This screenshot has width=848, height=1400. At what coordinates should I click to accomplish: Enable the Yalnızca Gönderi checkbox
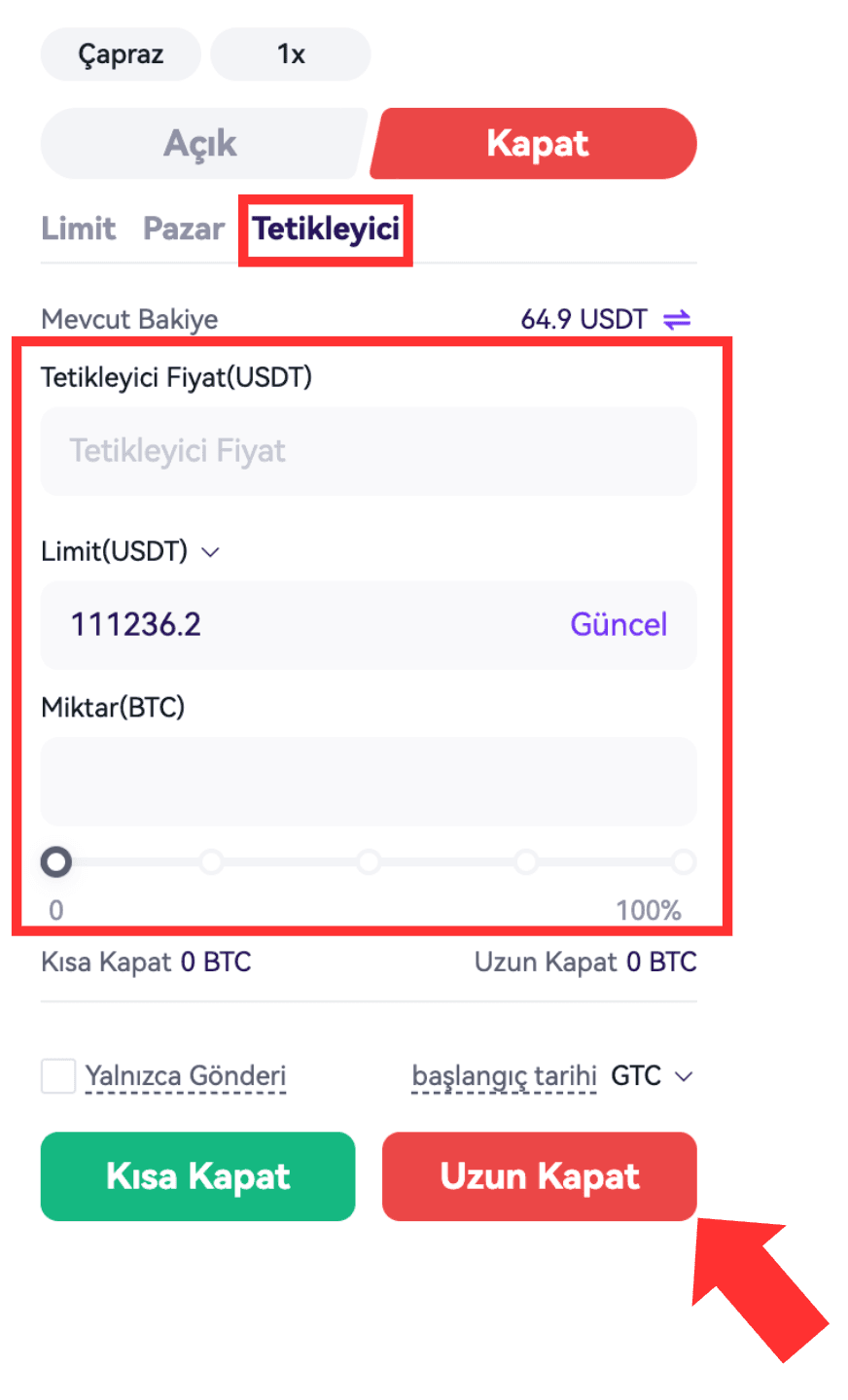tap(58, 1076)
